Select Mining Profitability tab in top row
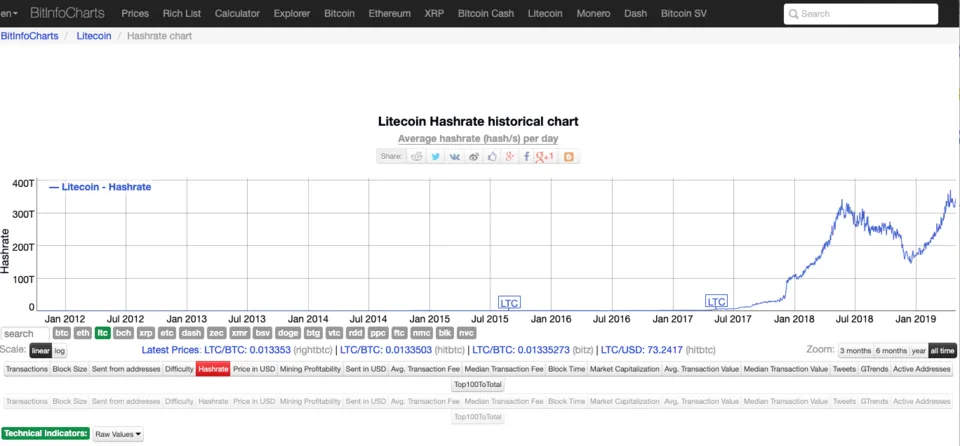 coord(310,369)
